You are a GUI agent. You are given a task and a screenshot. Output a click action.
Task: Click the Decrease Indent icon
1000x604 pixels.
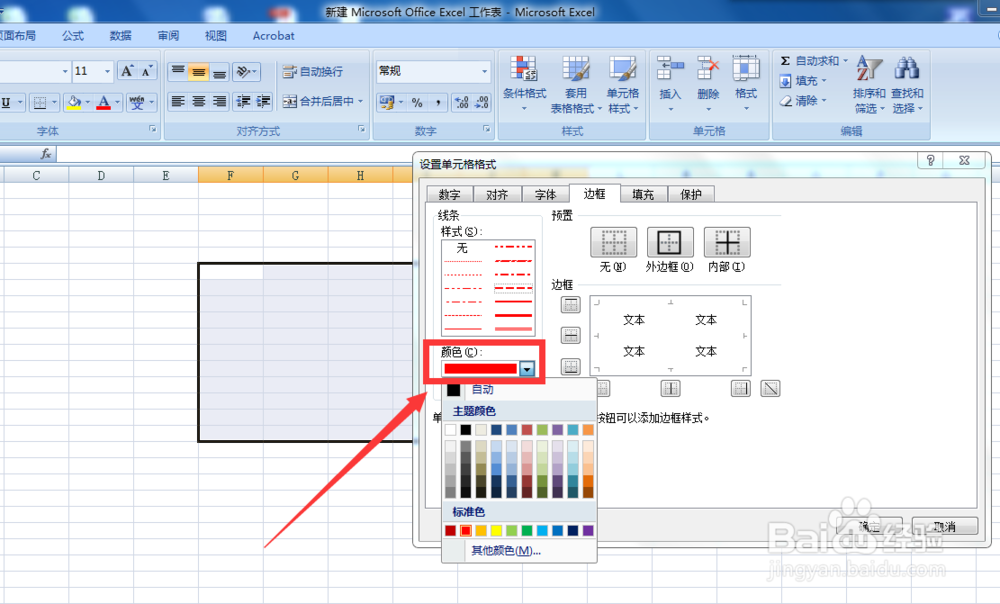(243, 101)
